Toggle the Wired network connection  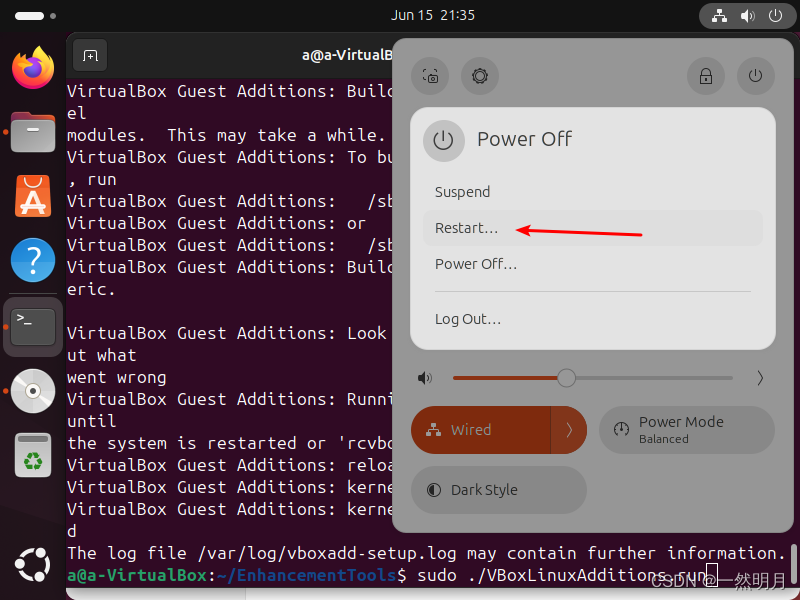(481, 430)
